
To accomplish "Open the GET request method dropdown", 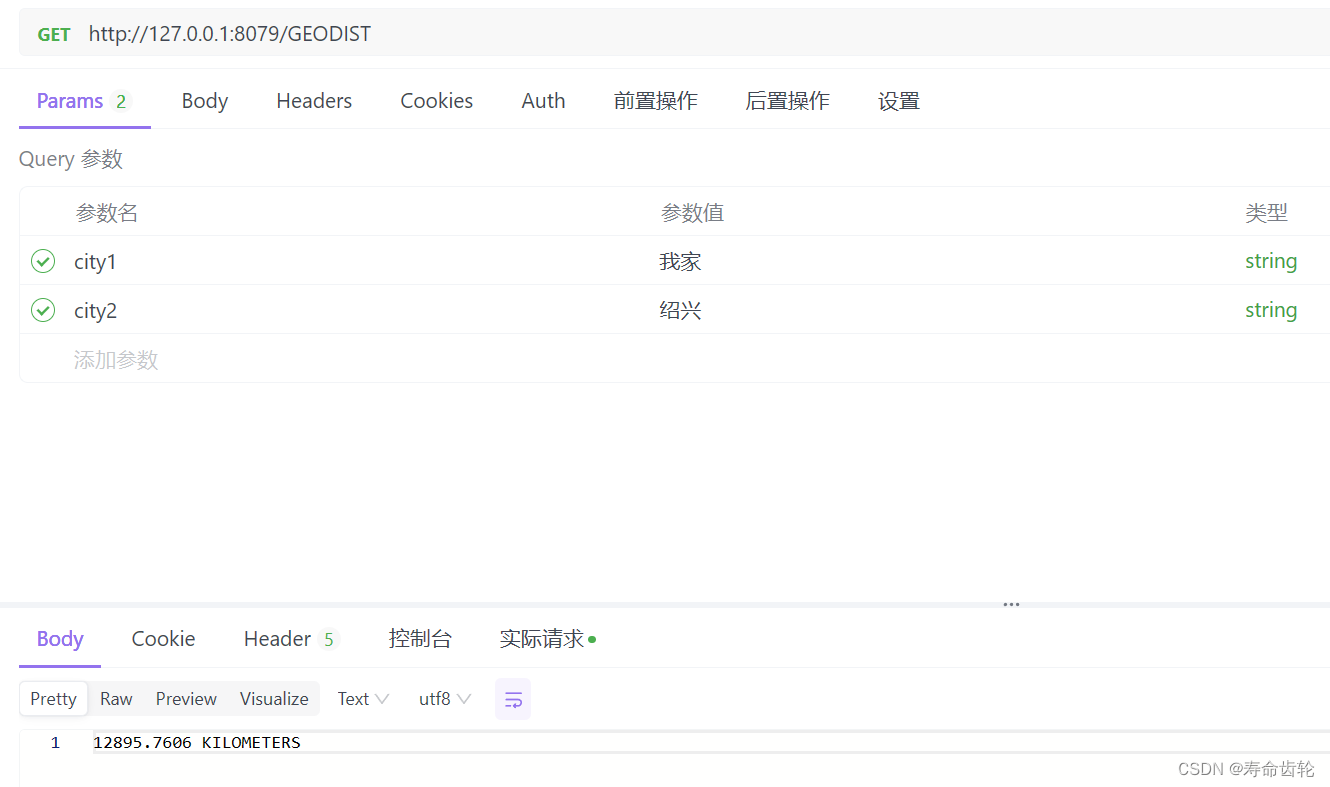I will [x=53, y=33].
